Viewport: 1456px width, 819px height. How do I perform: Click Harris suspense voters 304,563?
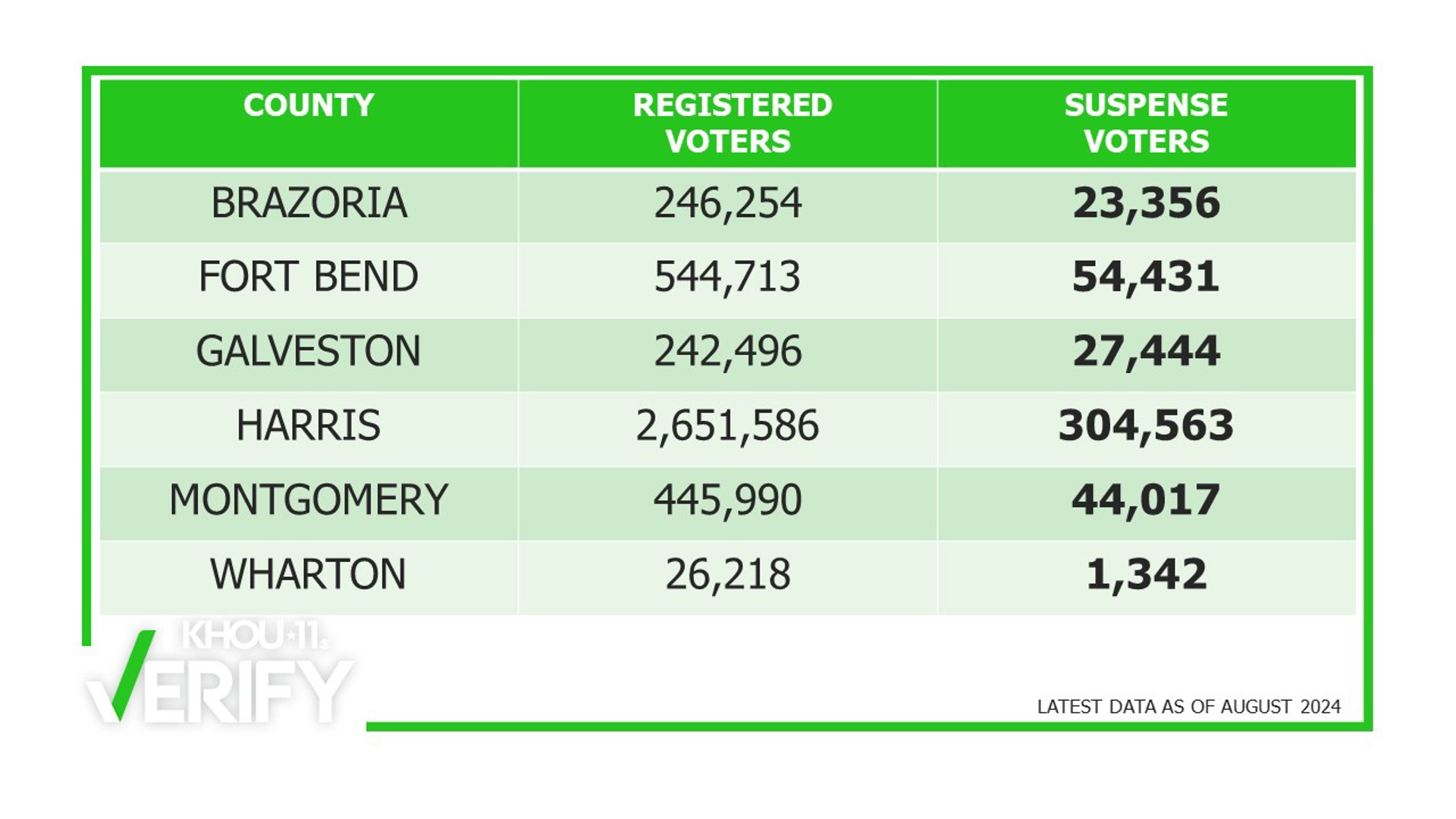point(1146,425)
